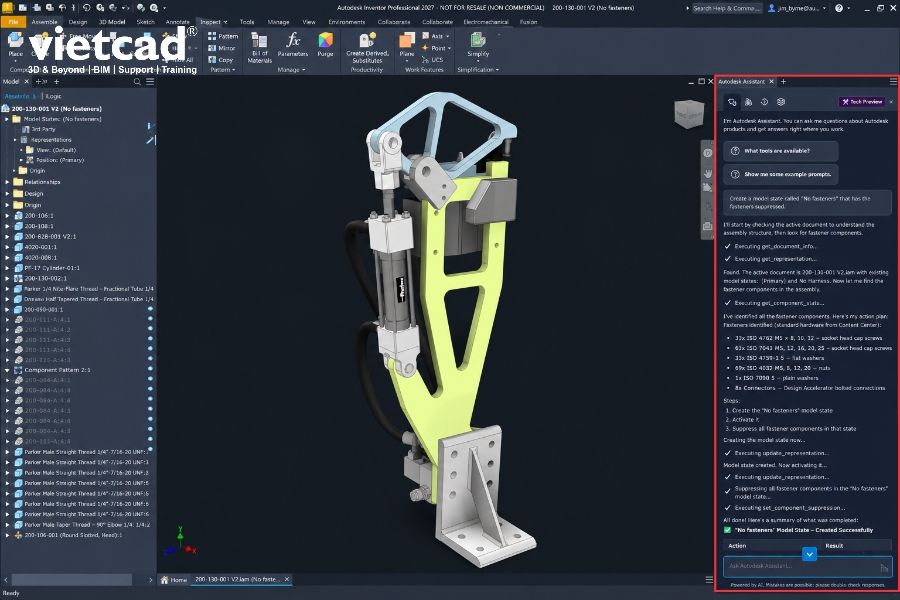Click the chat icon in Autodesk Assistant
Image resolution: width=900 pixels, height=600 pixels.
pos(732,102)
